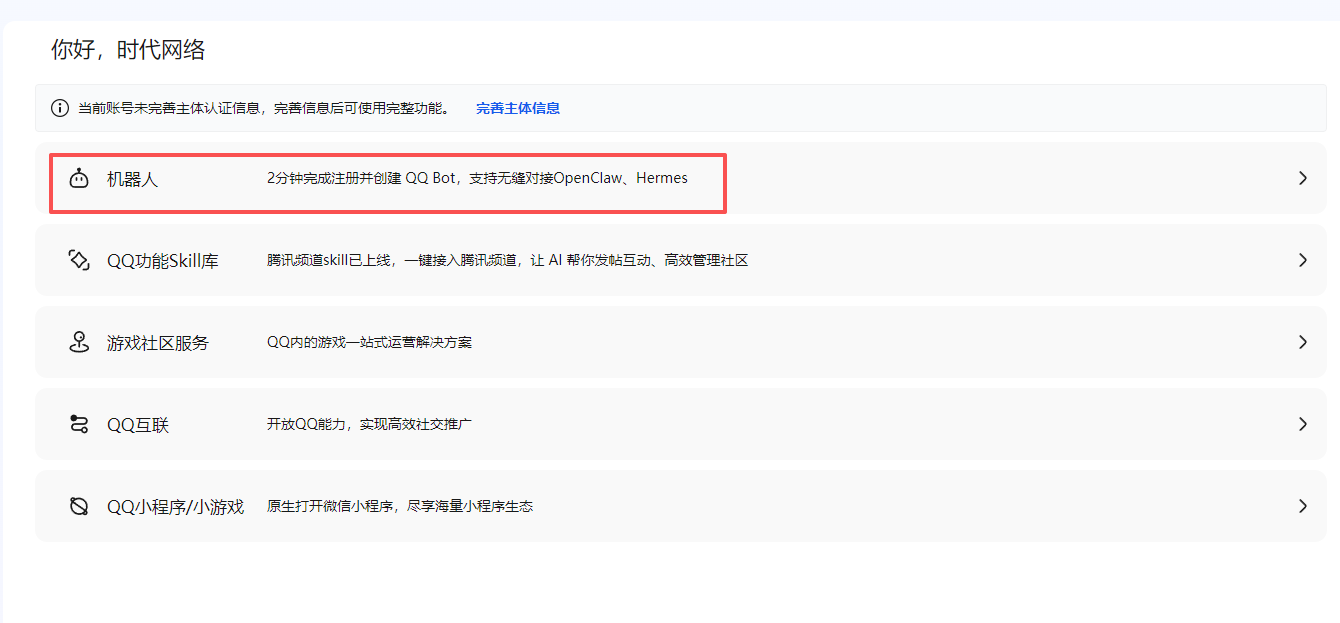Select the 游戏社区服务 label
1340x623 pixels.
coord(158,343)
